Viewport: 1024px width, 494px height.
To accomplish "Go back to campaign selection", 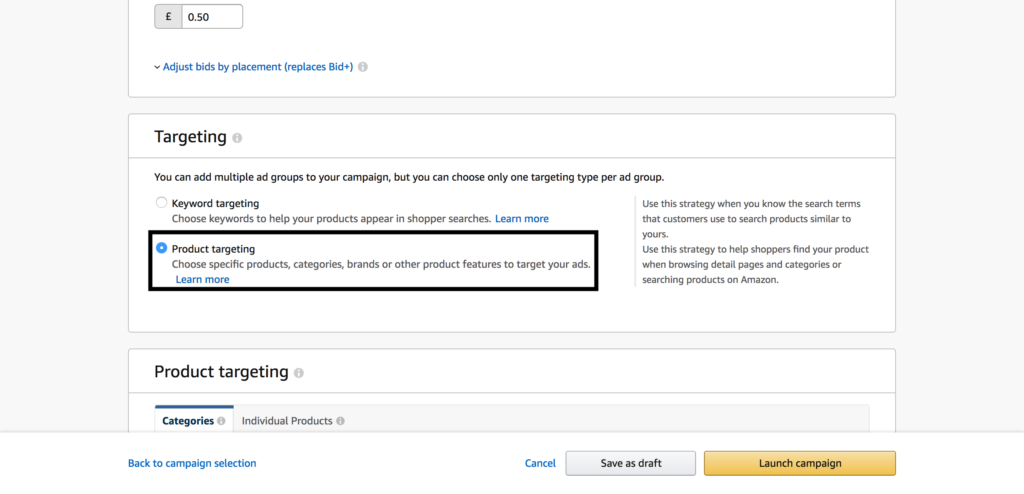I will [x=192, y=463].
